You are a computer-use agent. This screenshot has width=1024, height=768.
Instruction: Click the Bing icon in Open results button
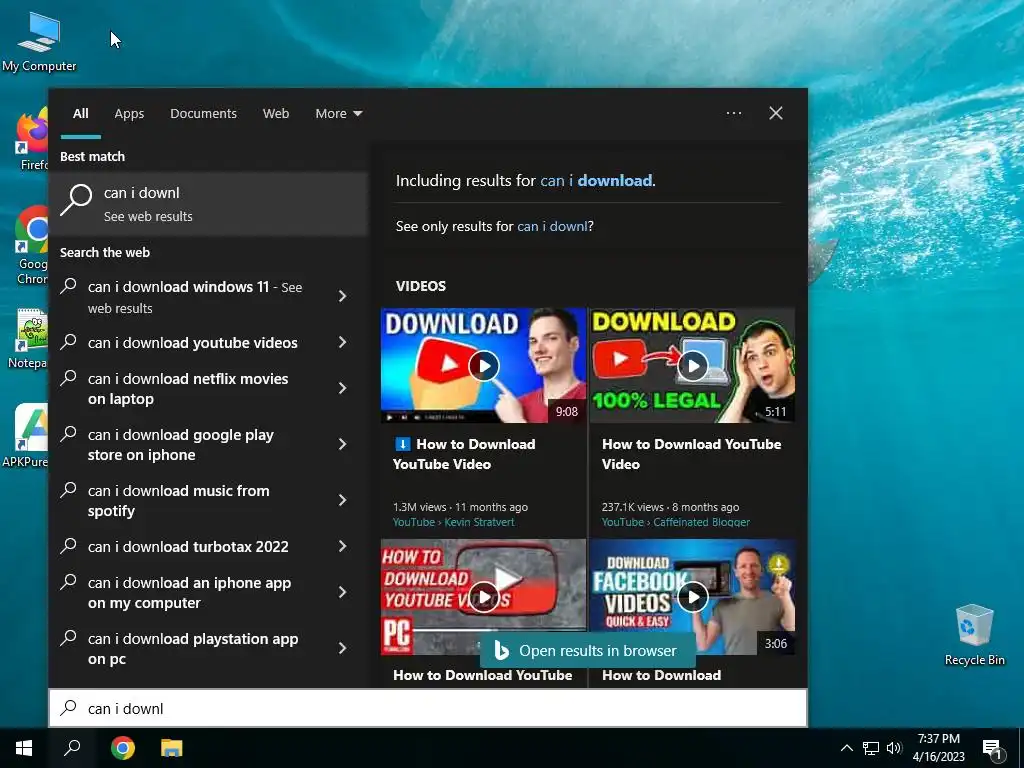tap(501, 650)
